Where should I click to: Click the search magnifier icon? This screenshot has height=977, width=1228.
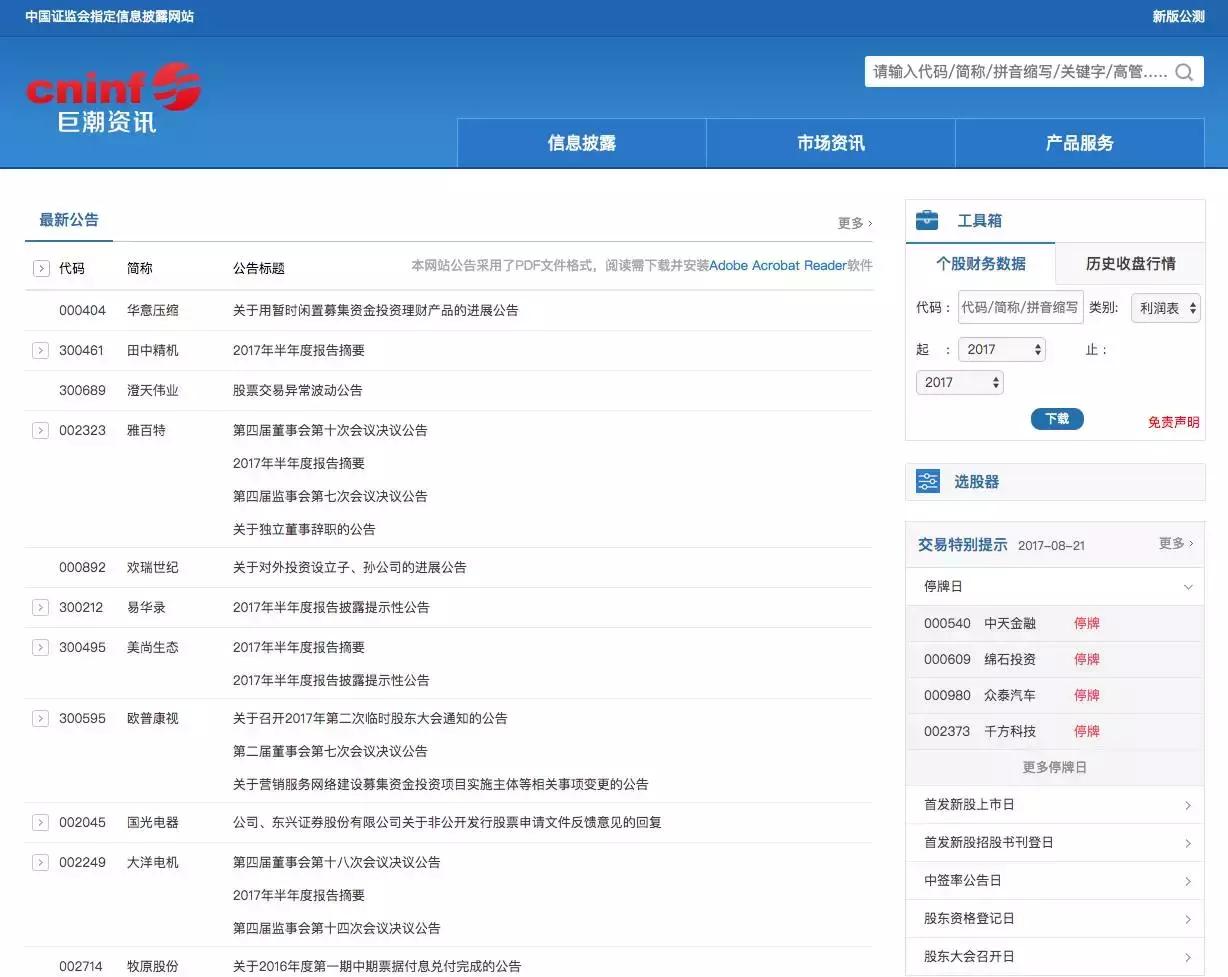coord(1184,71)
